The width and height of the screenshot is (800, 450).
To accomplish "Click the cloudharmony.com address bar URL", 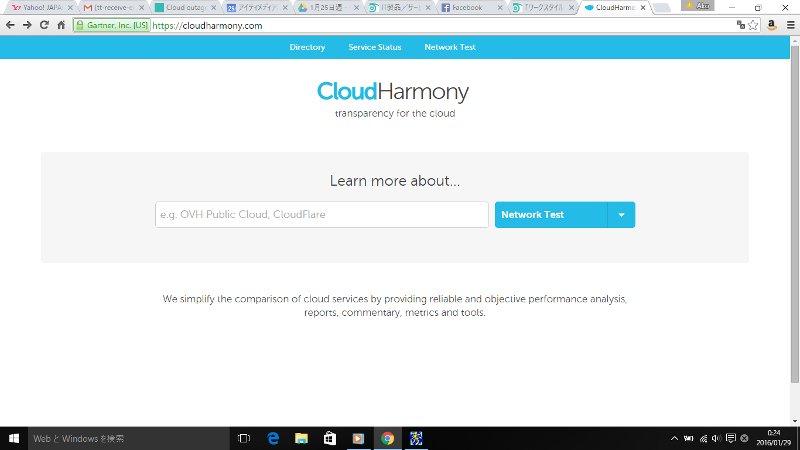I will pos(207,26).
